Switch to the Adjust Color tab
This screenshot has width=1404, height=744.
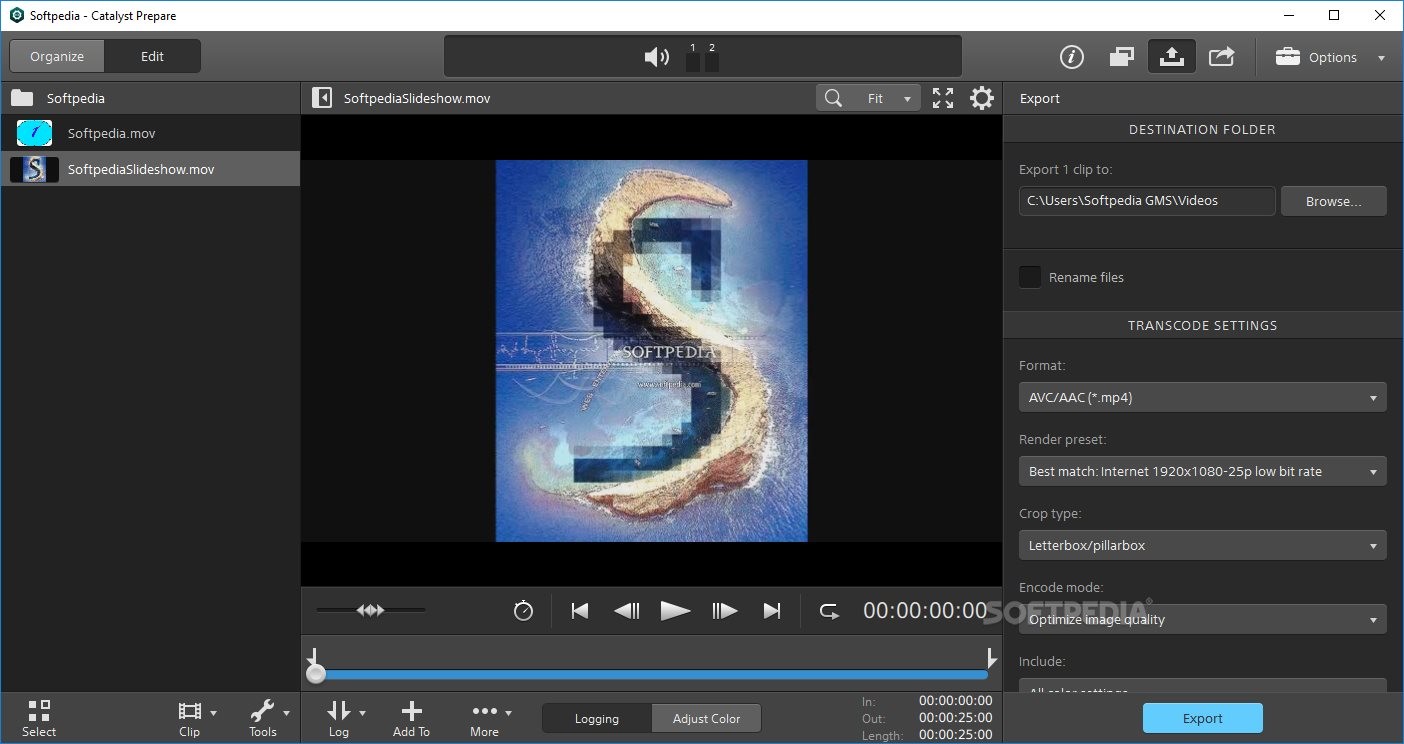click(x=706, y=718)
